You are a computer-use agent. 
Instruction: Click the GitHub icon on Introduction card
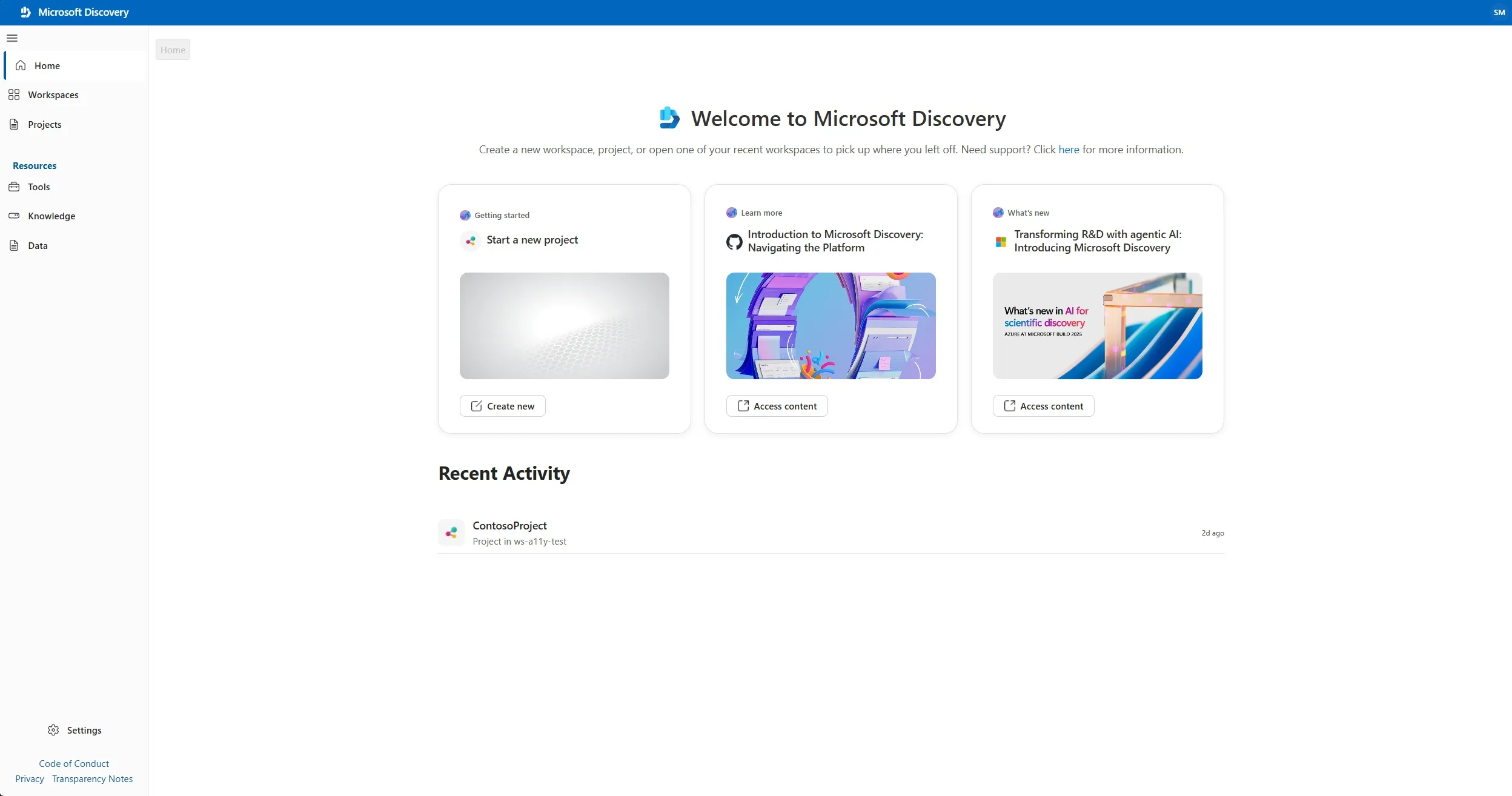pos(734,242)
